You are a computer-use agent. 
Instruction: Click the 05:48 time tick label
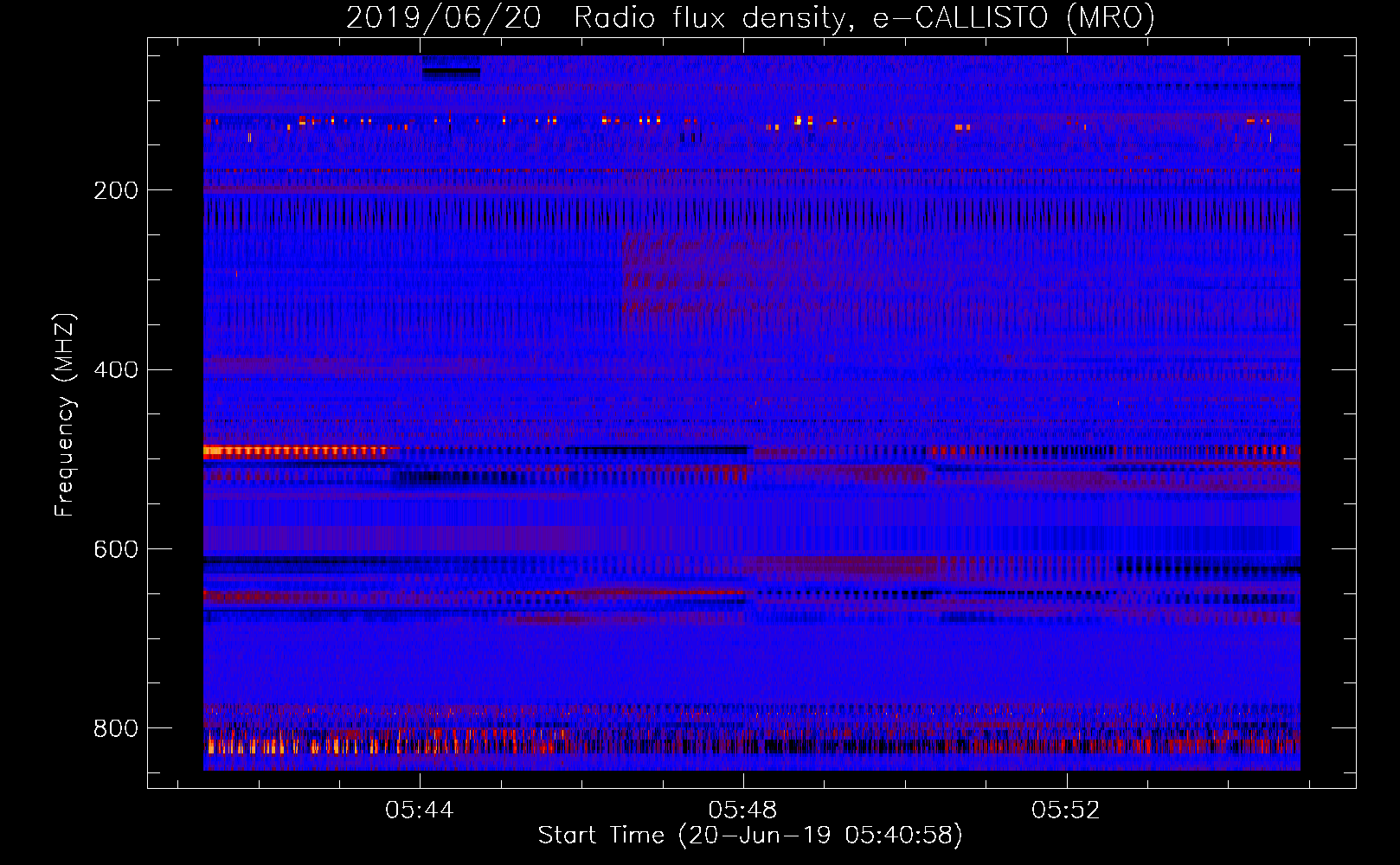[743, 811]
